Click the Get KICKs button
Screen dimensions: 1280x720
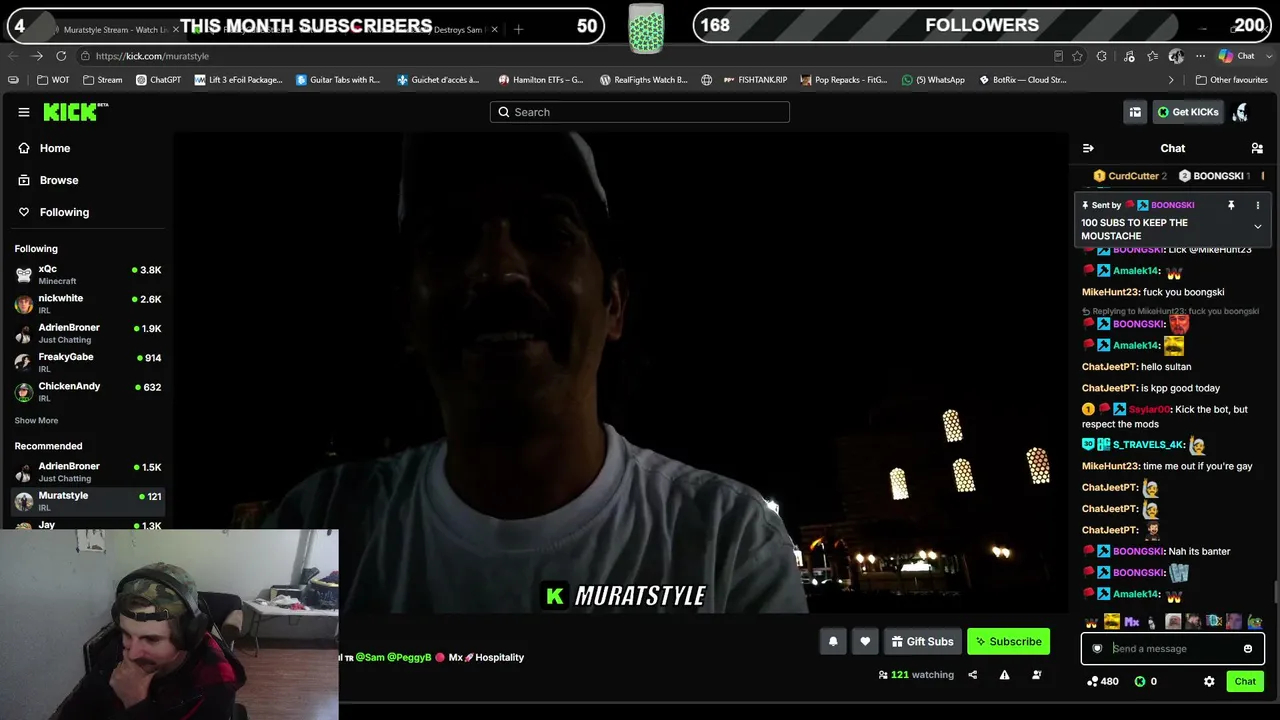[1188, 112]
